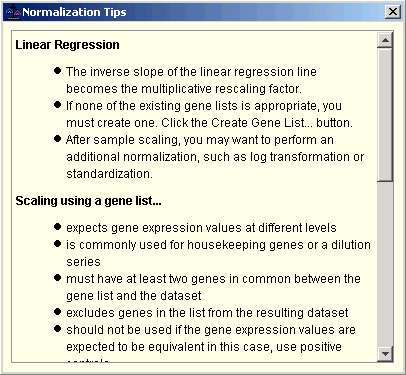The height and width of the screenshot is (375, 406).
Task: Click the scrollbar down arrow
Action: click(x=385, y=354)
